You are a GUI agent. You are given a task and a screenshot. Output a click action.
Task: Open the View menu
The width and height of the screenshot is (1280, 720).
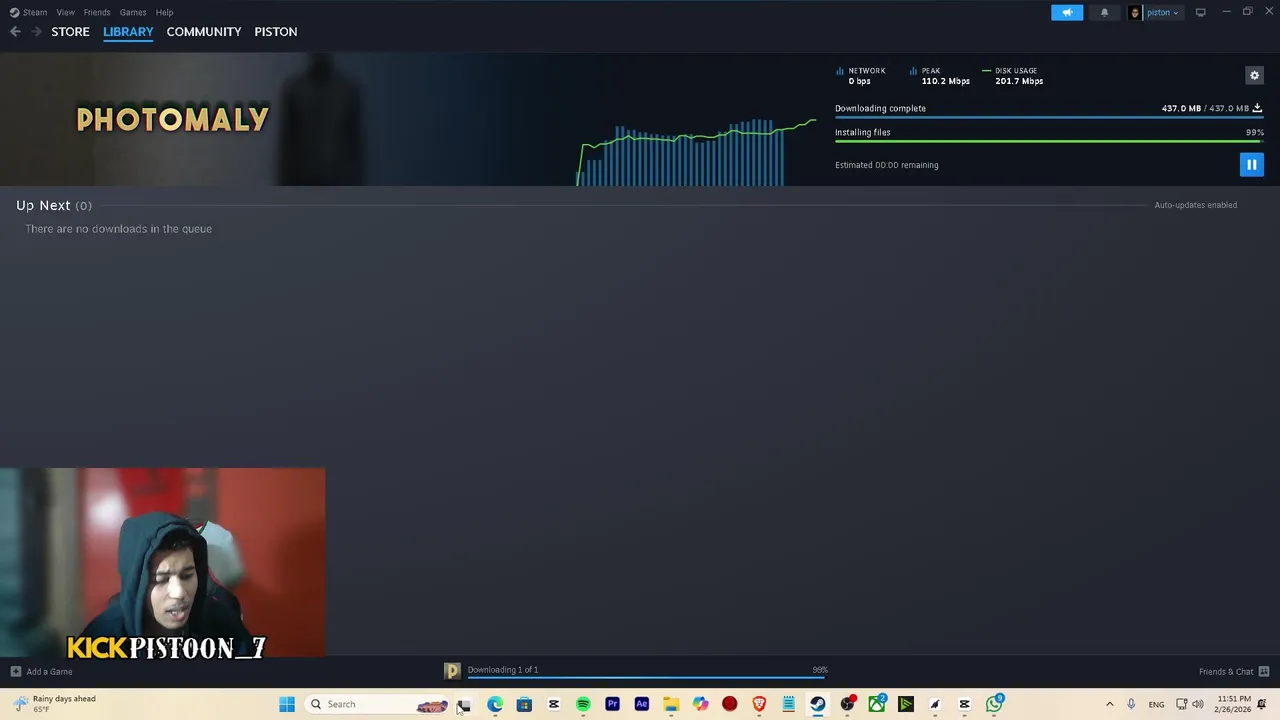point(65,12)
